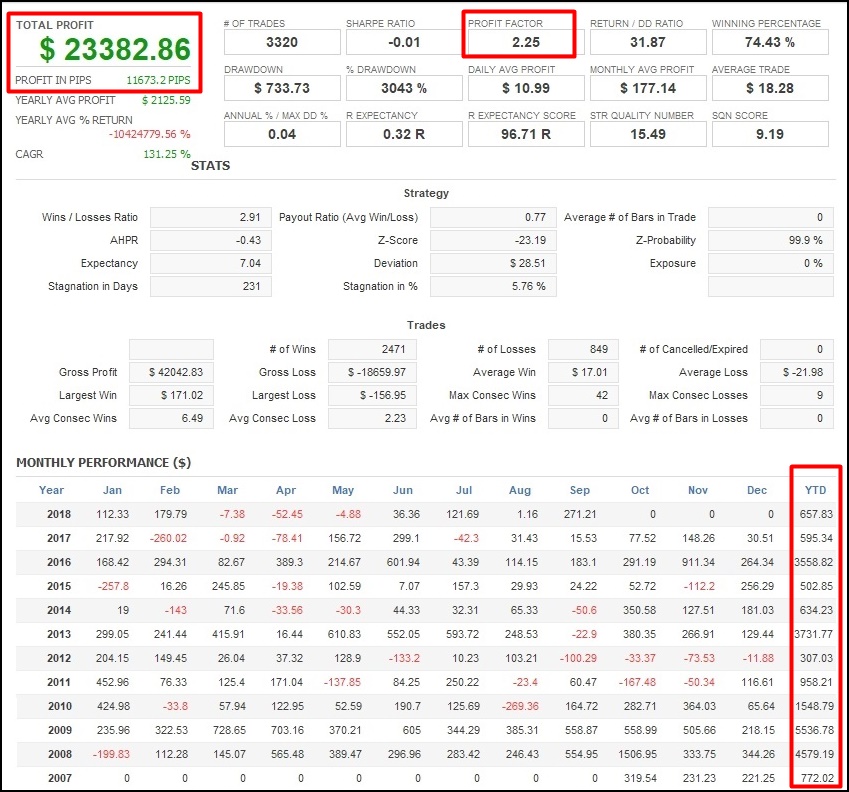Click the YTD column header
The image size is (849, 792).
point(815,490)
